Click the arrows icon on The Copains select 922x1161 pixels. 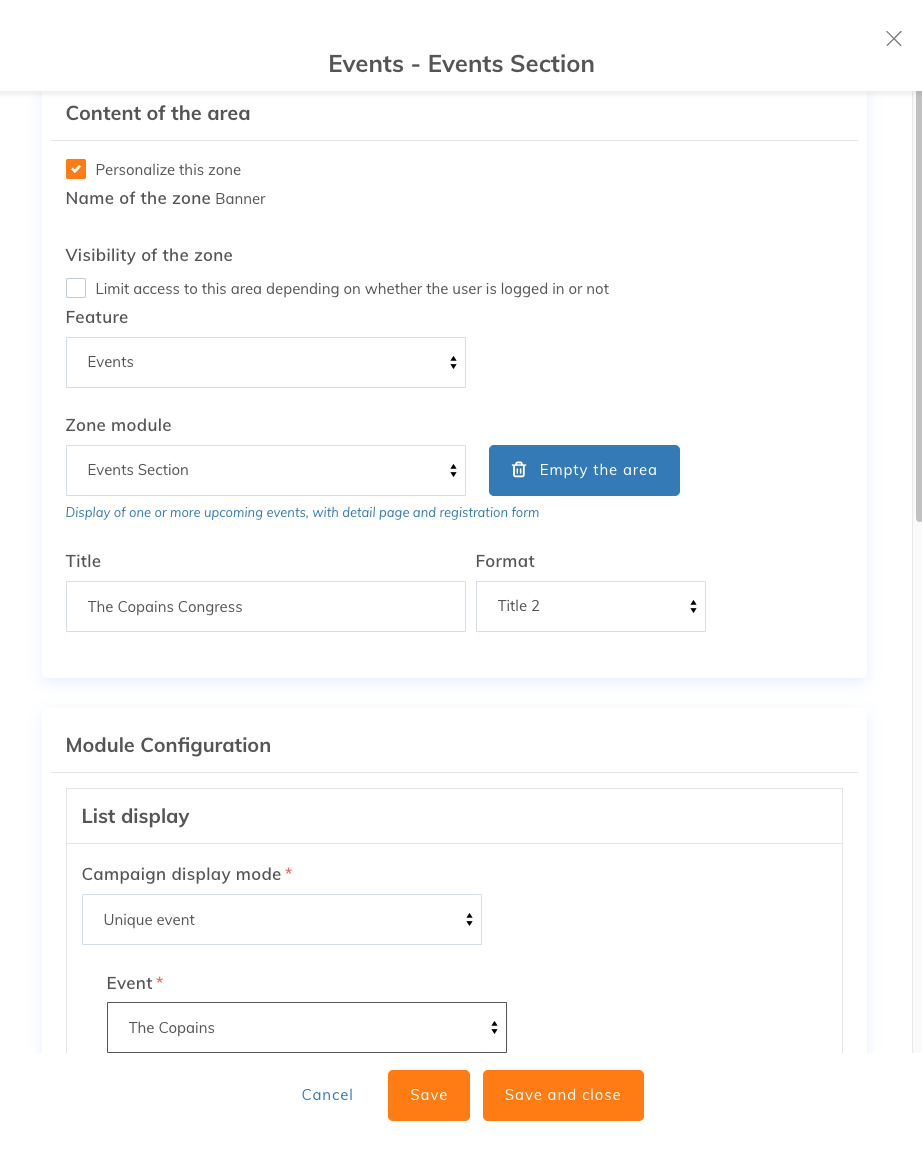tap(494, 1028)
